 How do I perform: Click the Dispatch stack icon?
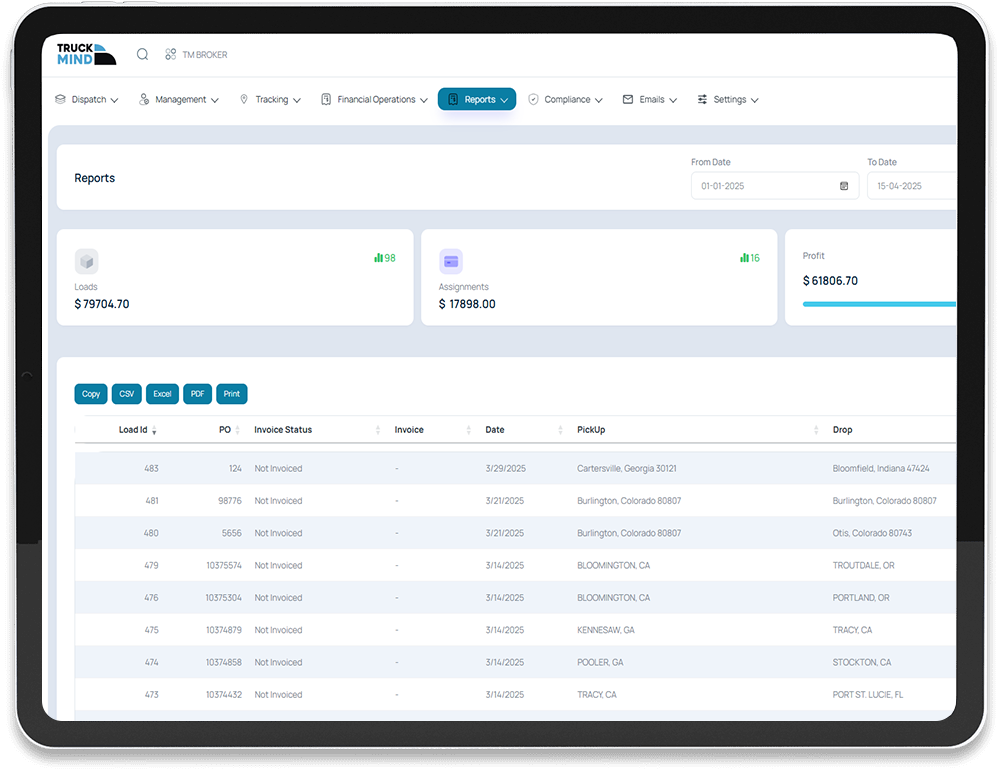coord(61,99)
